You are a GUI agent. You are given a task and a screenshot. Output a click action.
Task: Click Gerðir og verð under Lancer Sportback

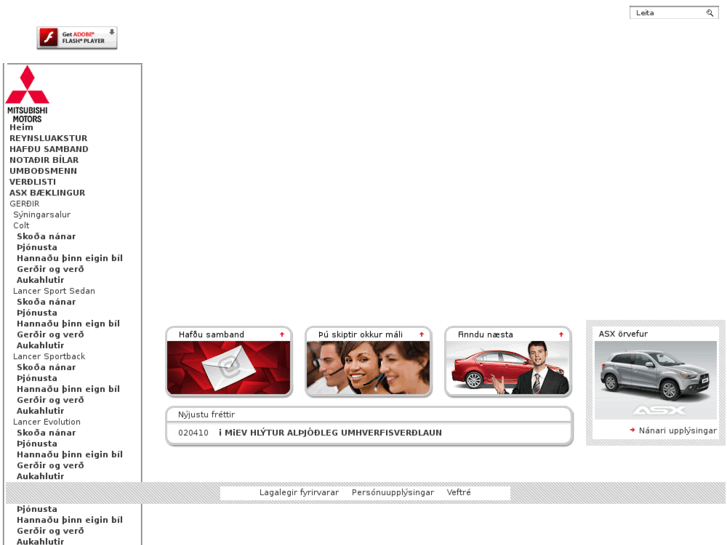pyautogui.click(x=51, y=400)
